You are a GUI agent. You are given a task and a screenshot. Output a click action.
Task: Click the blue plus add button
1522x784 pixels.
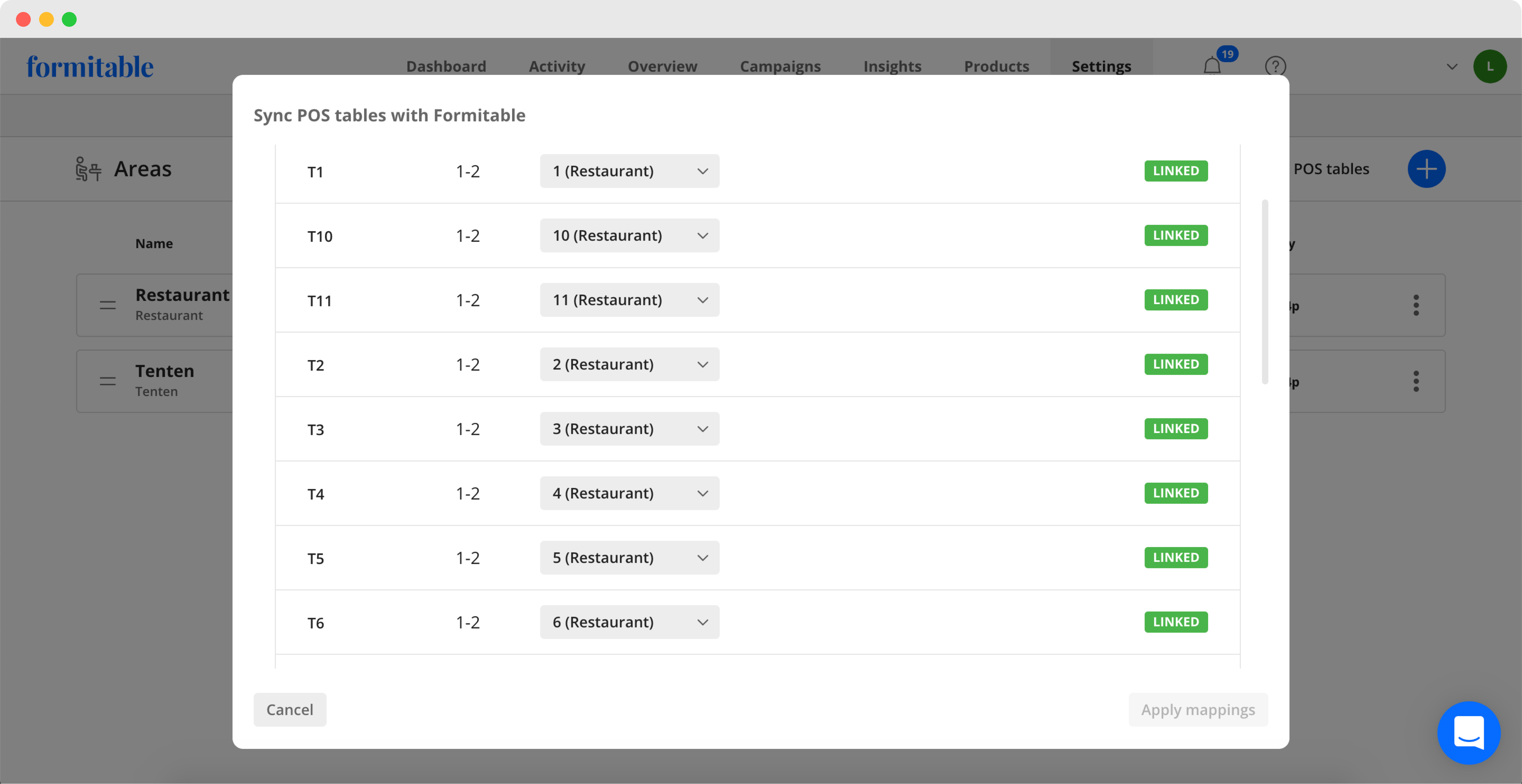point(1426,169)
